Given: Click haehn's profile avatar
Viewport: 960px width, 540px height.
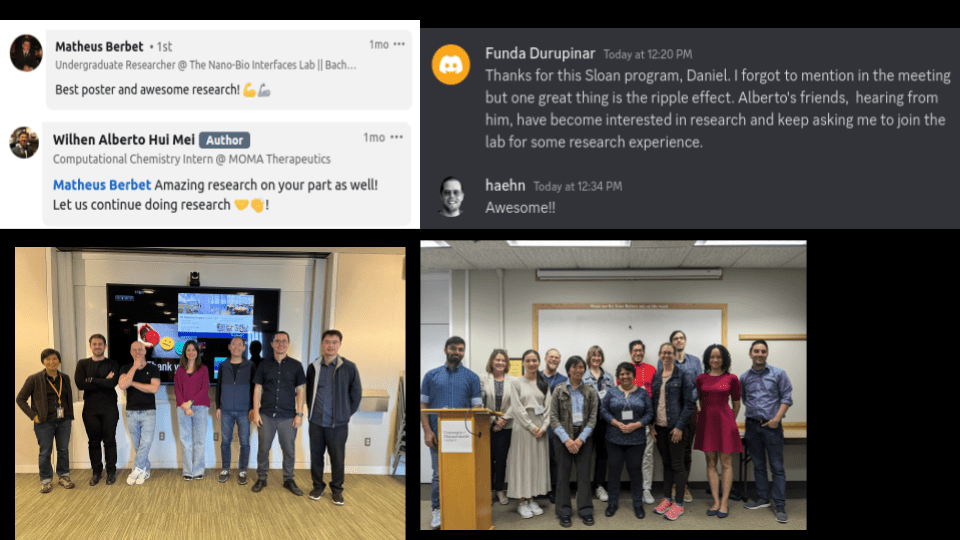Looking at the screenshot, I should tap(451, 197).
